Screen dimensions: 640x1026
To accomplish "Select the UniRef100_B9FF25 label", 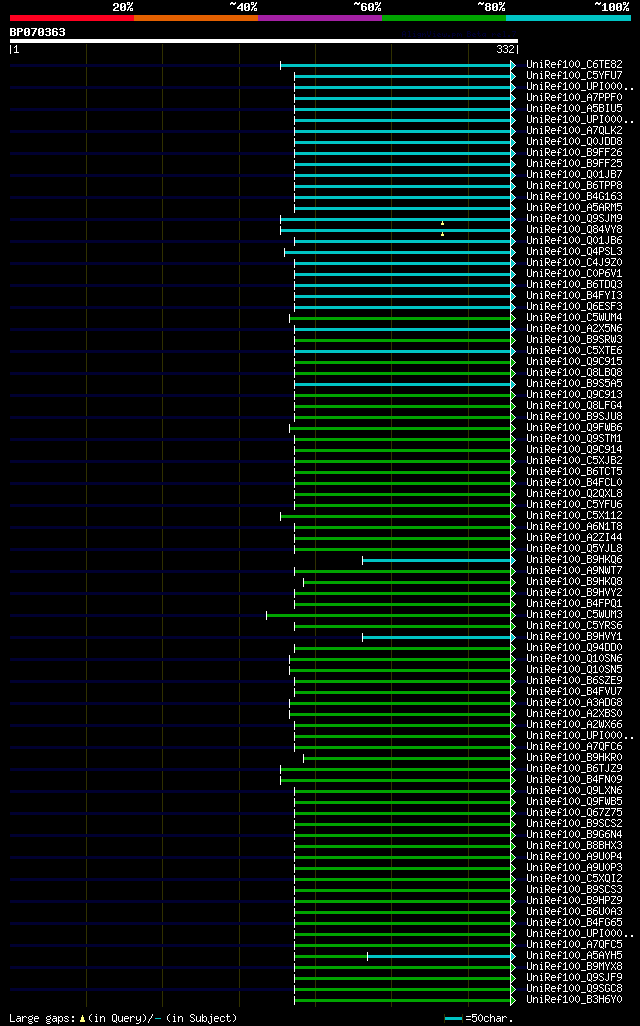I will (575, 164).
